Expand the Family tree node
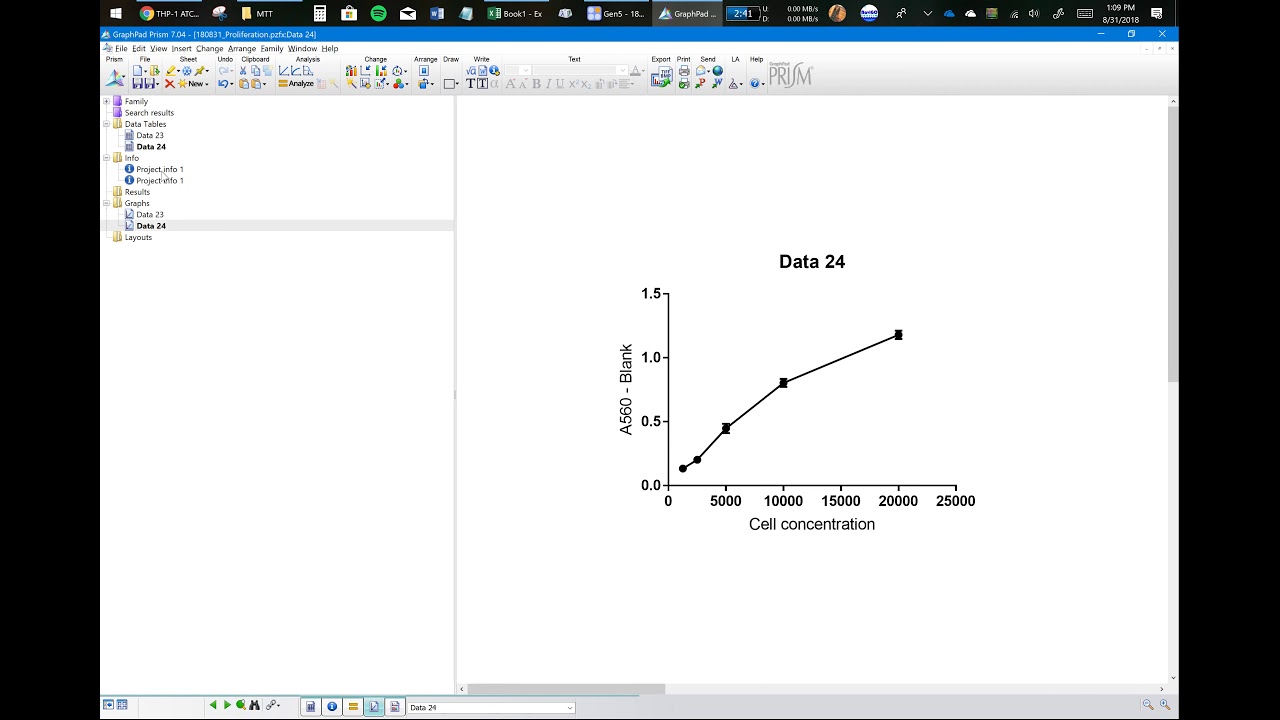1280x720 pixels. coord(106,101)
